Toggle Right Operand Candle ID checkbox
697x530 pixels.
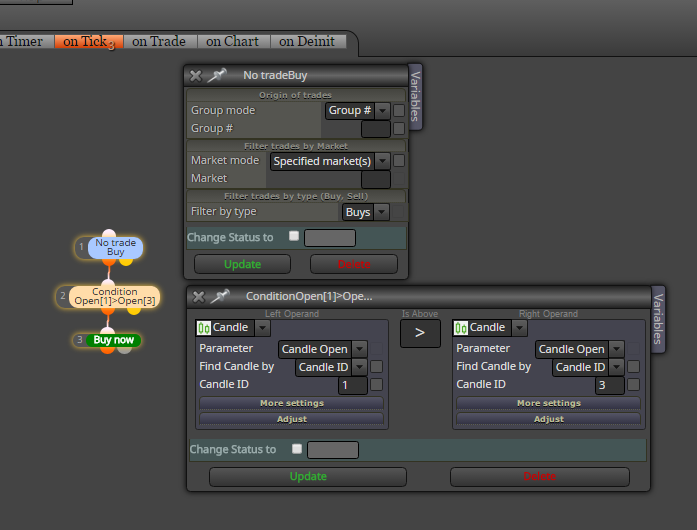coord(633,384)
